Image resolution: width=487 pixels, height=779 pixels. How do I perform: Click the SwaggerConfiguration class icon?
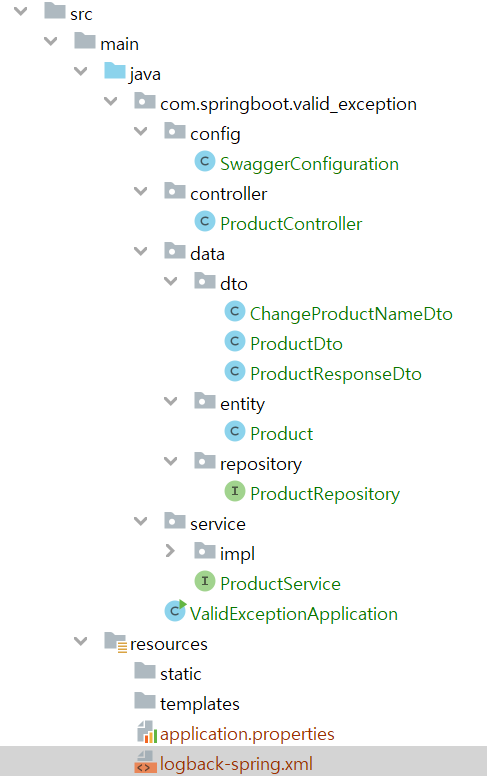204,162
